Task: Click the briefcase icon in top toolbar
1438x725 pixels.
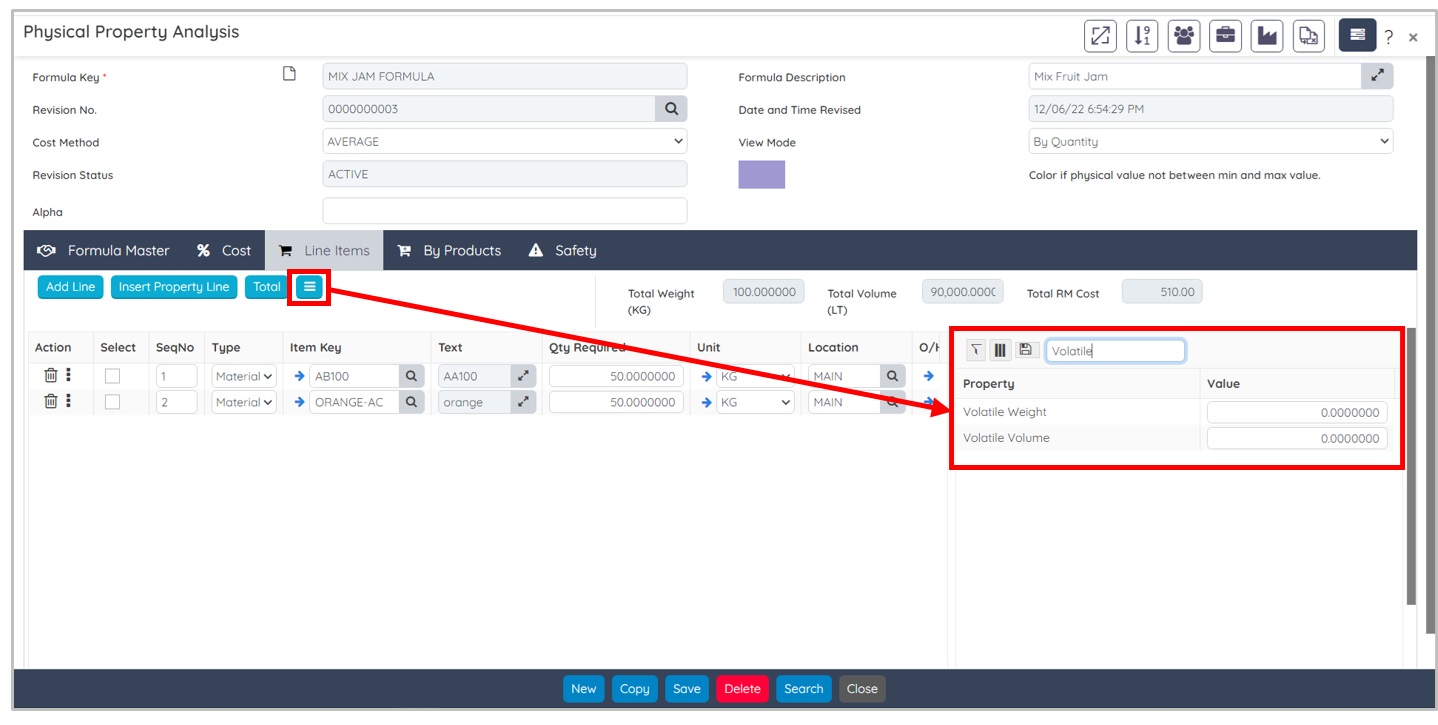Action: [x=1225, y=36]
